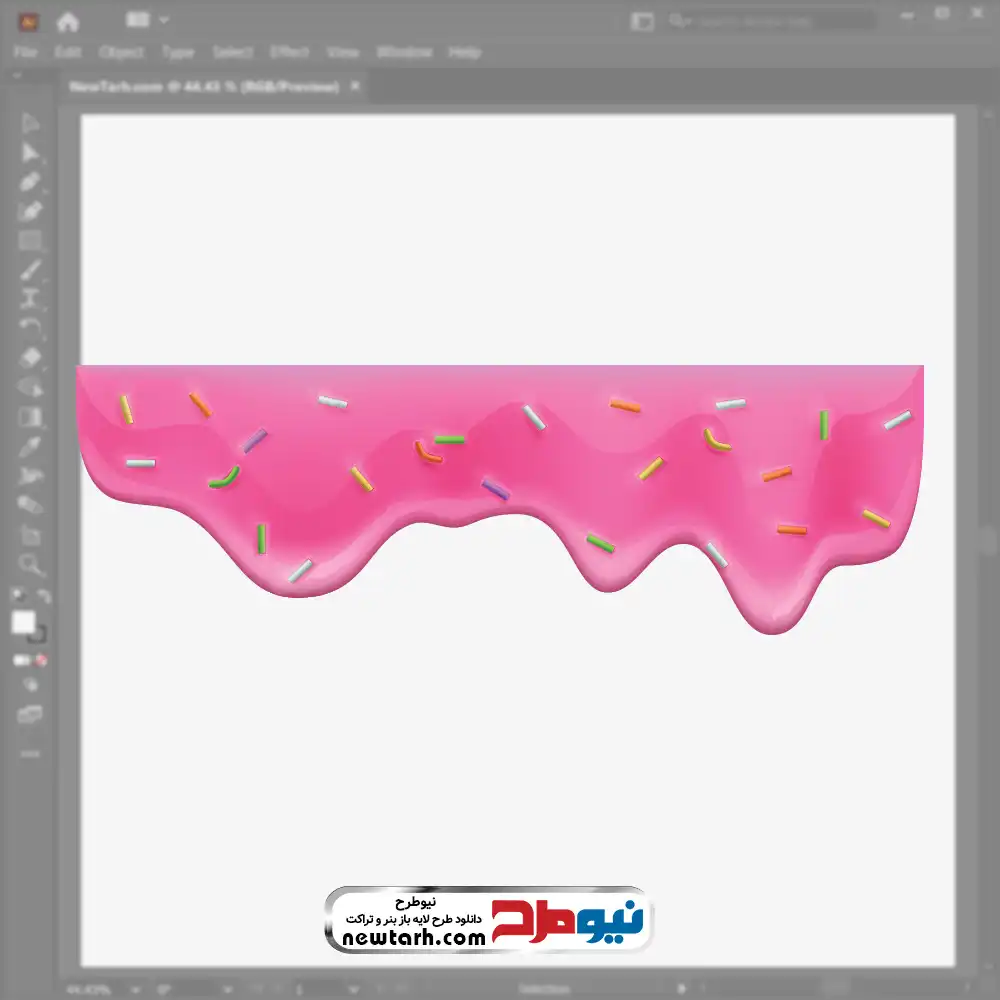Open the Effect menu
Screen dimensions: 1000x1000
click(290, 52)
